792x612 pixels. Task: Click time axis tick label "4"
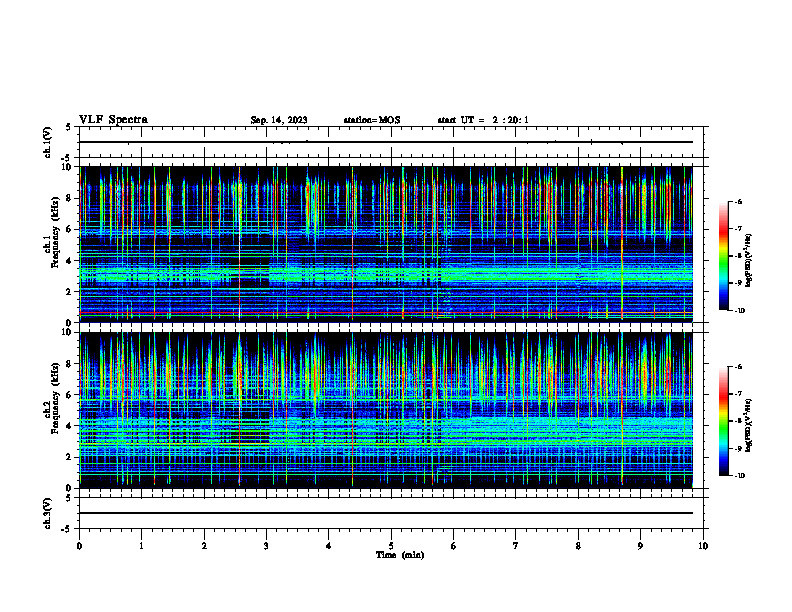click(x=329, y=546)
